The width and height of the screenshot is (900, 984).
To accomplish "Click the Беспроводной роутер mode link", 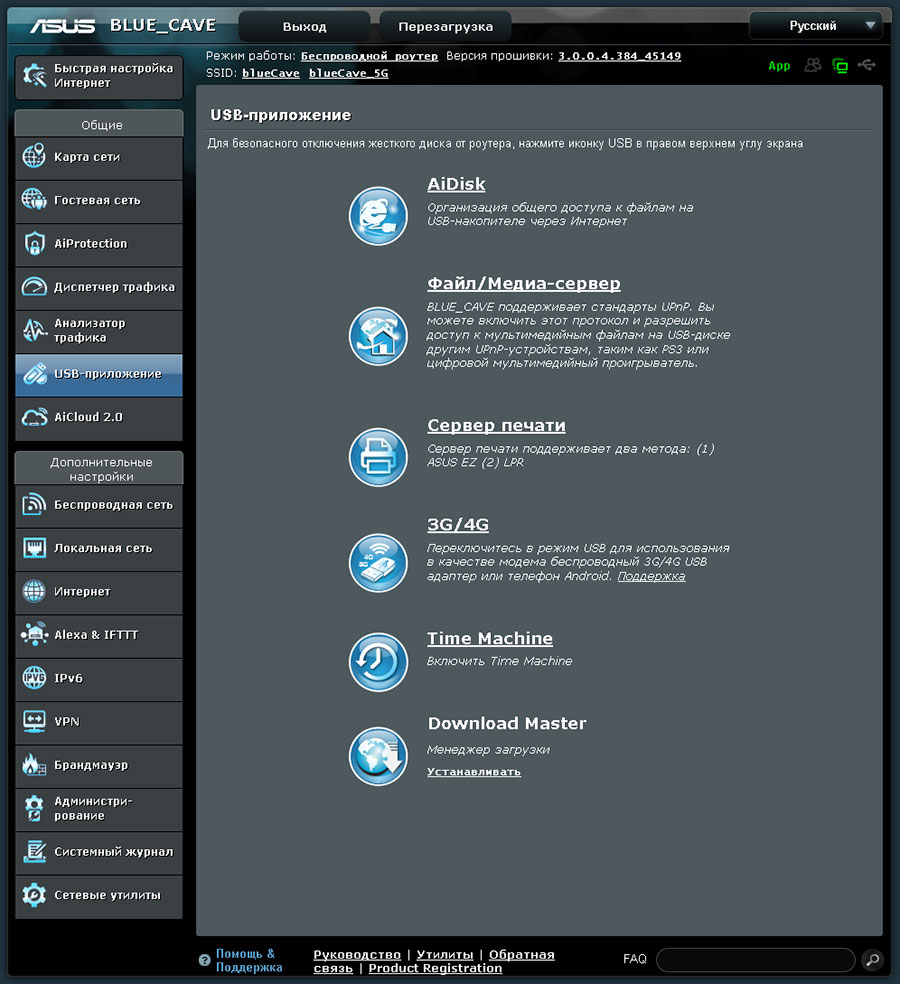I will (369, 56).
